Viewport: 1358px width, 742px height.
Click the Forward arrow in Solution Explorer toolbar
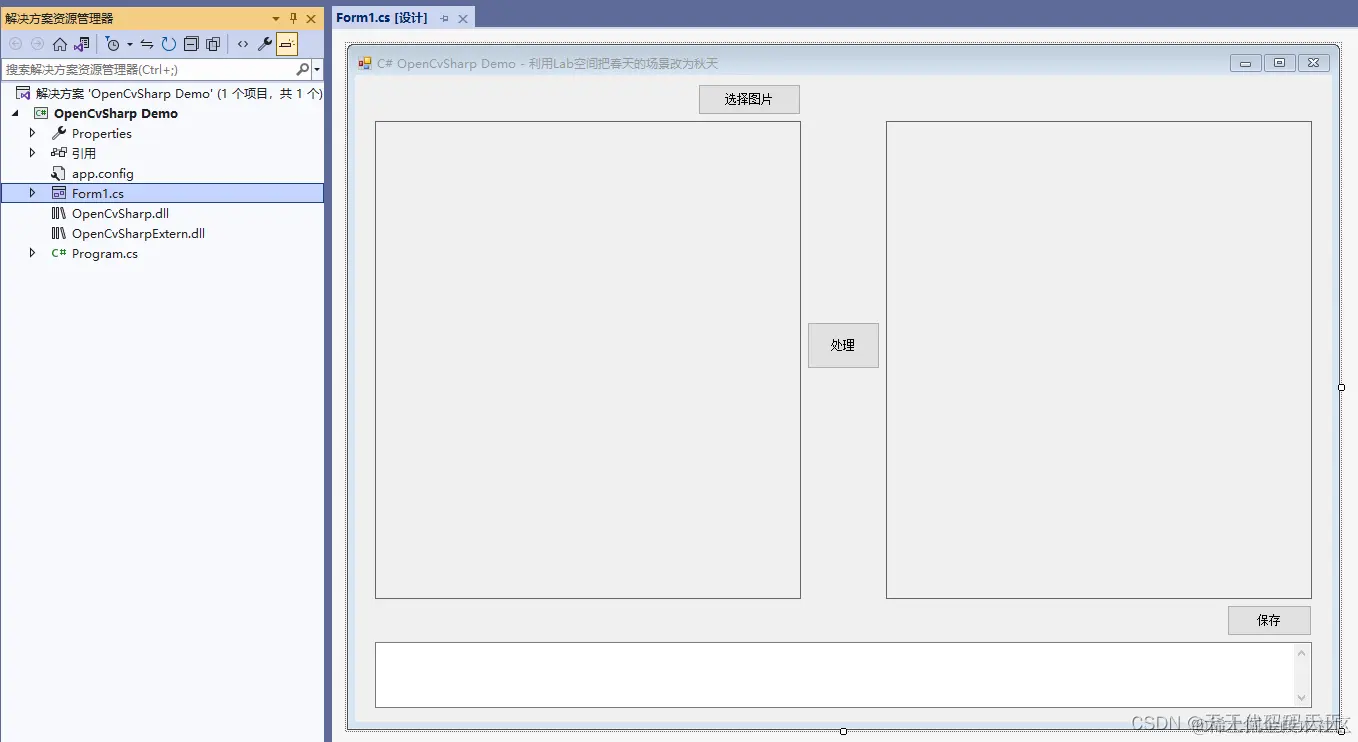pyautogui.click(x=37, y=44)
